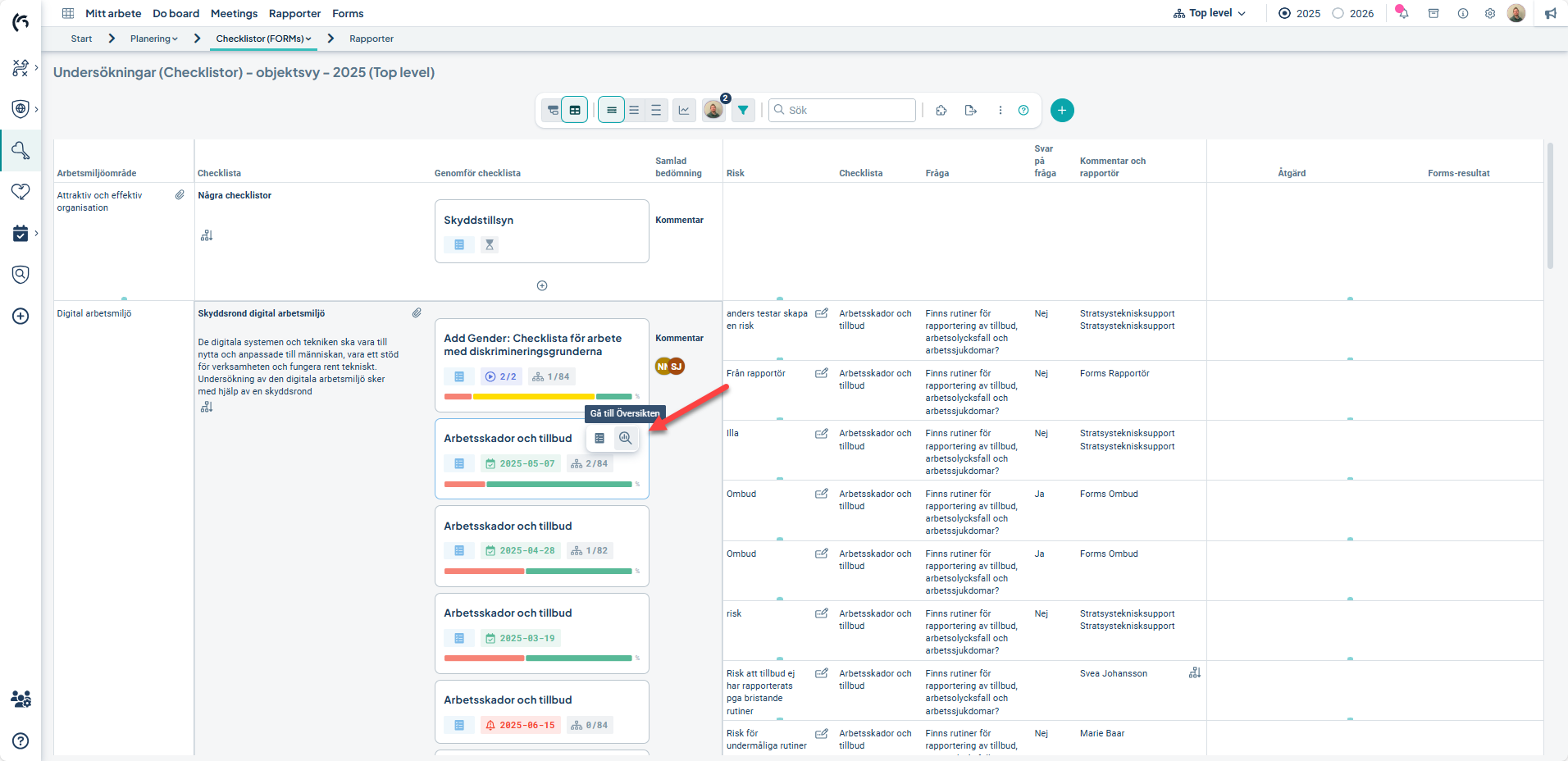1568x761 pixels.
Task: Click the magnifier overview icon on Arbetsskador card
Action: pyautogui.click(x=625, y=438)
